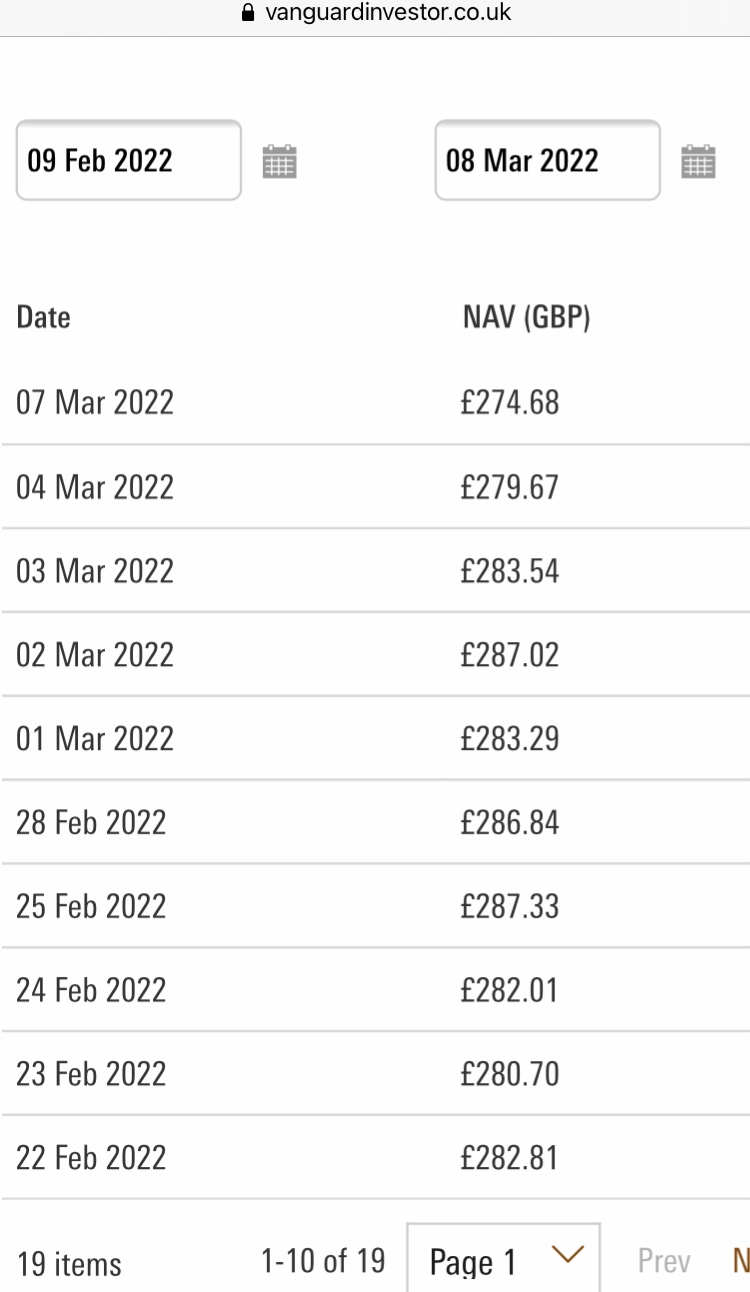Select the 23 Feb 2022 row date
The height and width of the screenshot is (1292, 750).
[x=91, y=1075]
